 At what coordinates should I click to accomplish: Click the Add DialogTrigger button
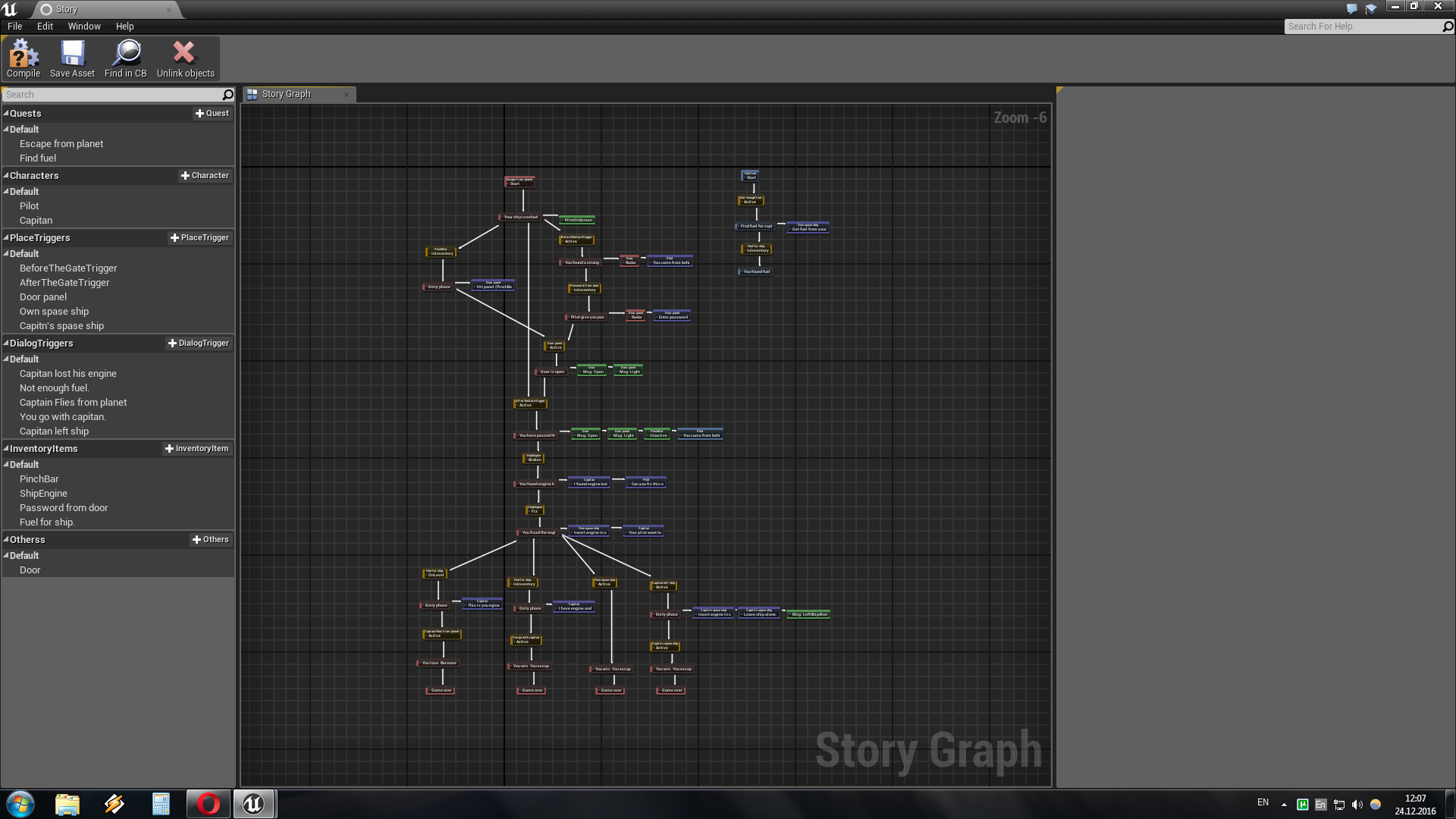[198, 343]
